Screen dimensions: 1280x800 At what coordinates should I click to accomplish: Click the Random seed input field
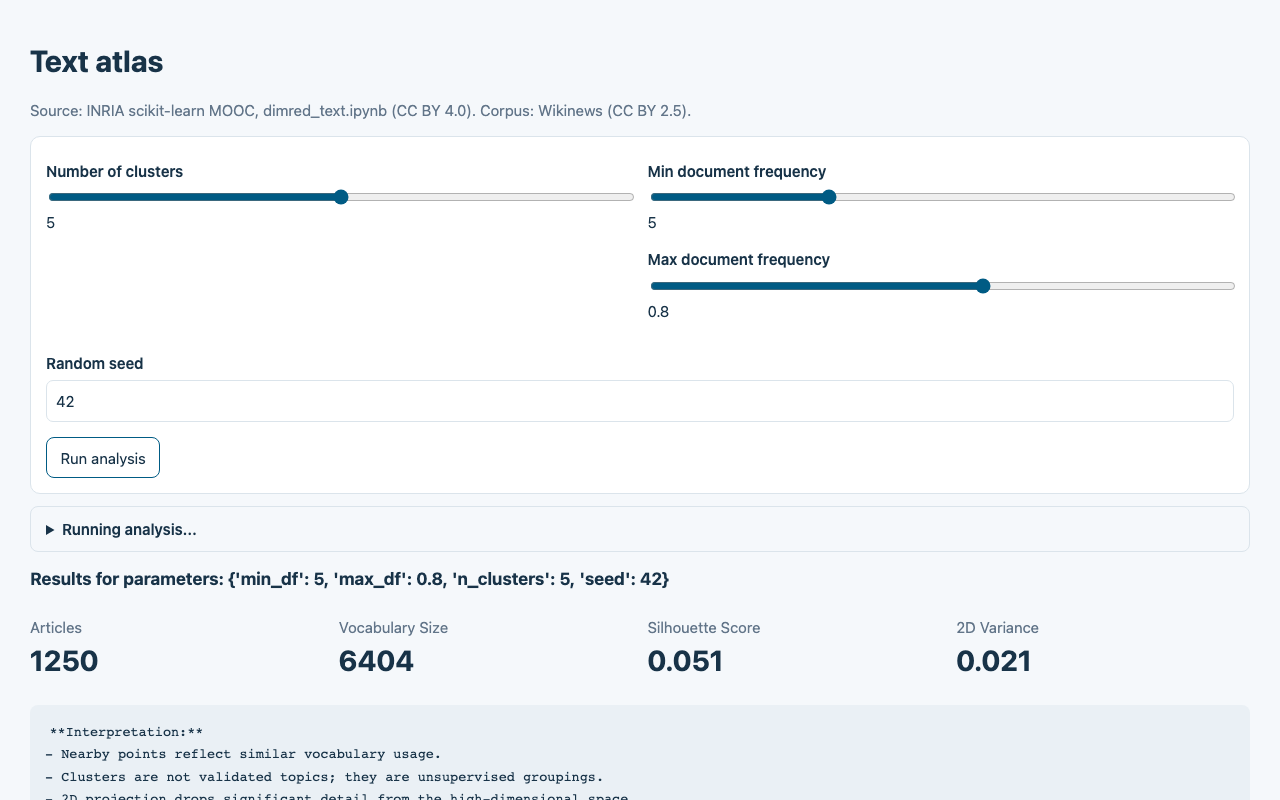[640, 401]
